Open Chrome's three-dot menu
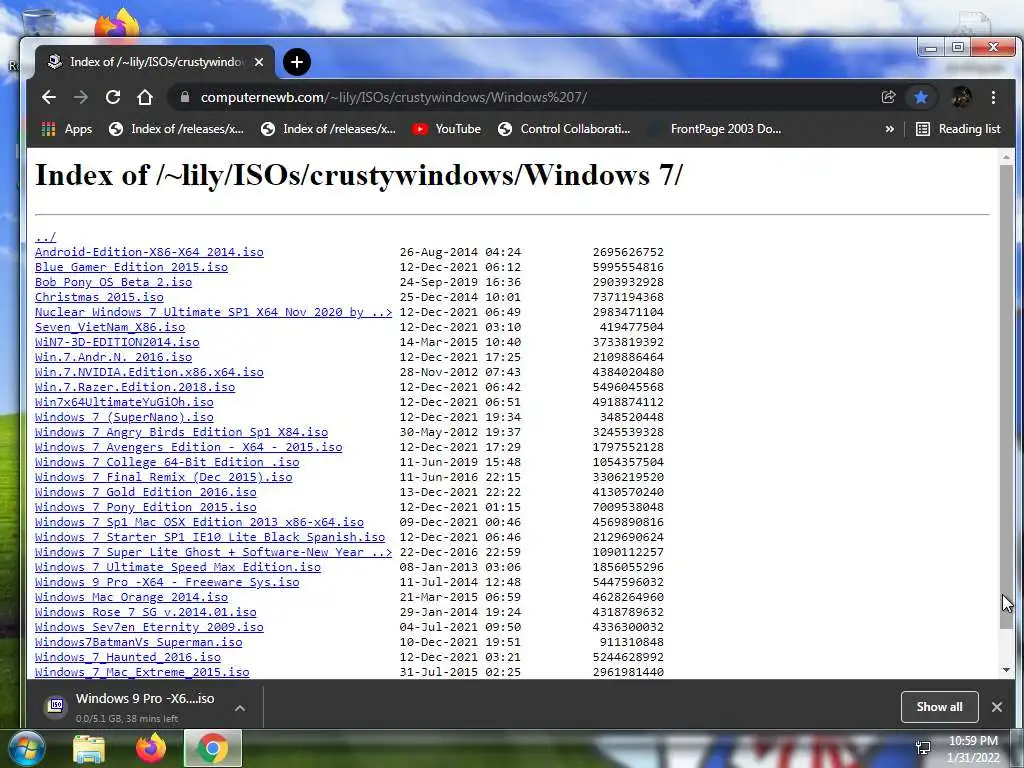Screen dimensions: 1024x768 tap(993, 97)
